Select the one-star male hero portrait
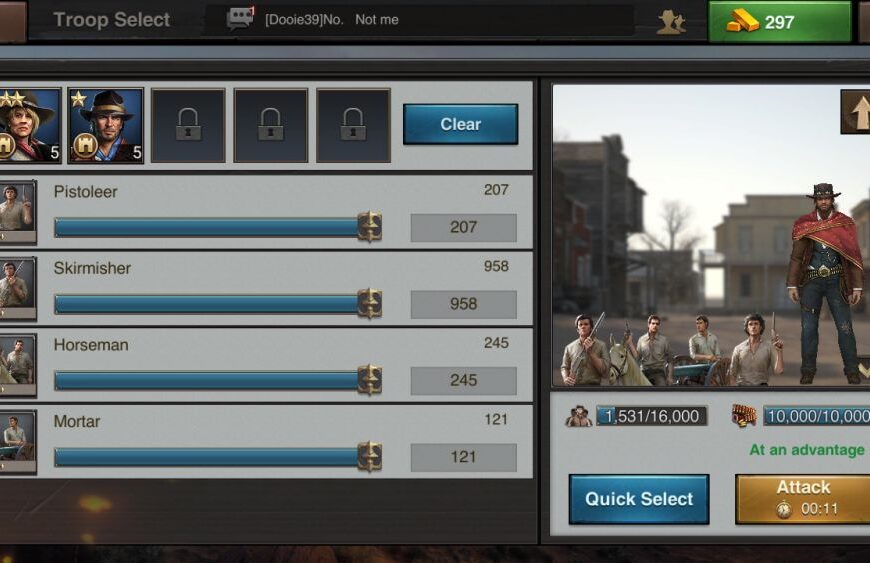Viewport: 870px width, 563px height. coord(105,125)
